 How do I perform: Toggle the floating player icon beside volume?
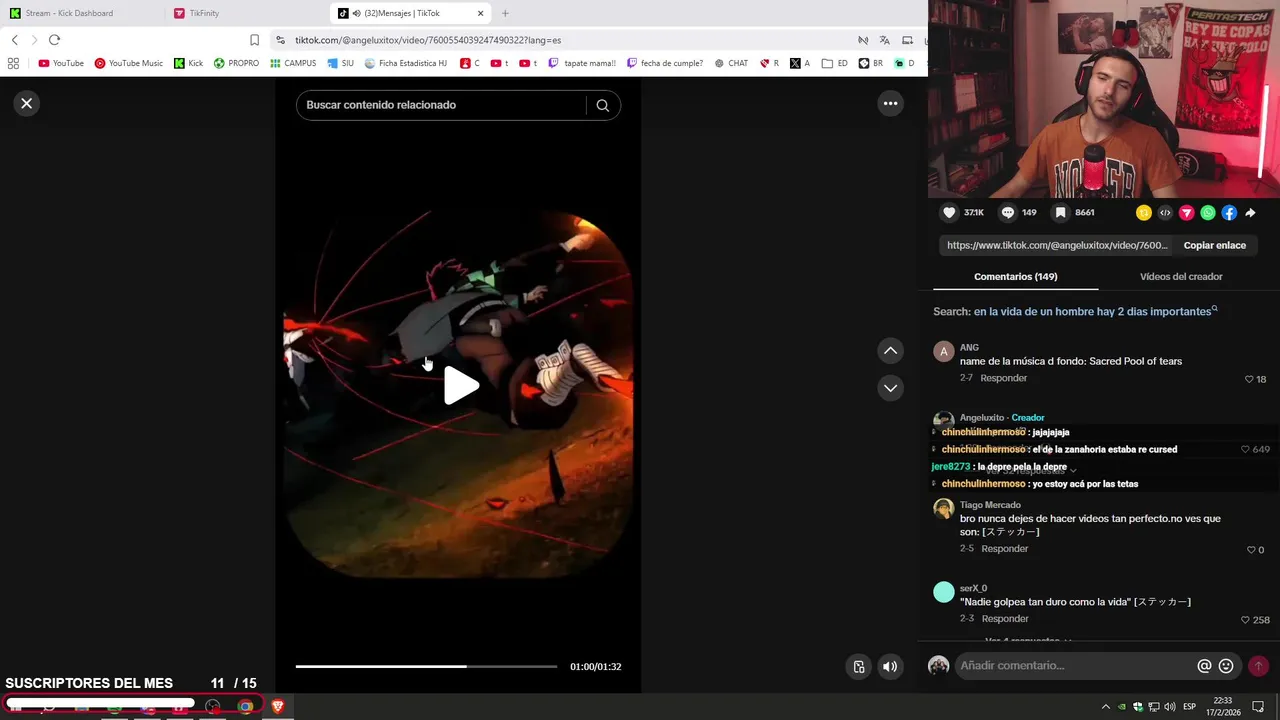[858, 667]
